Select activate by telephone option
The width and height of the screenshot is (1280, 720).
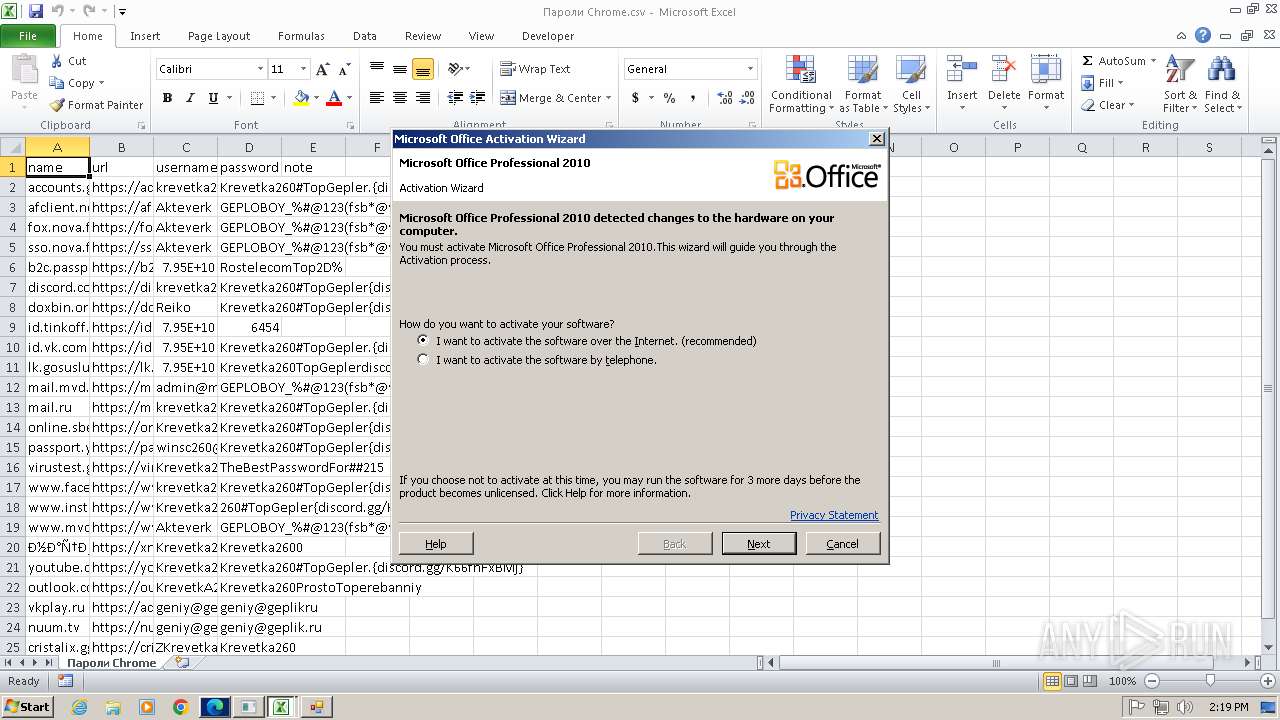[424, 359]
